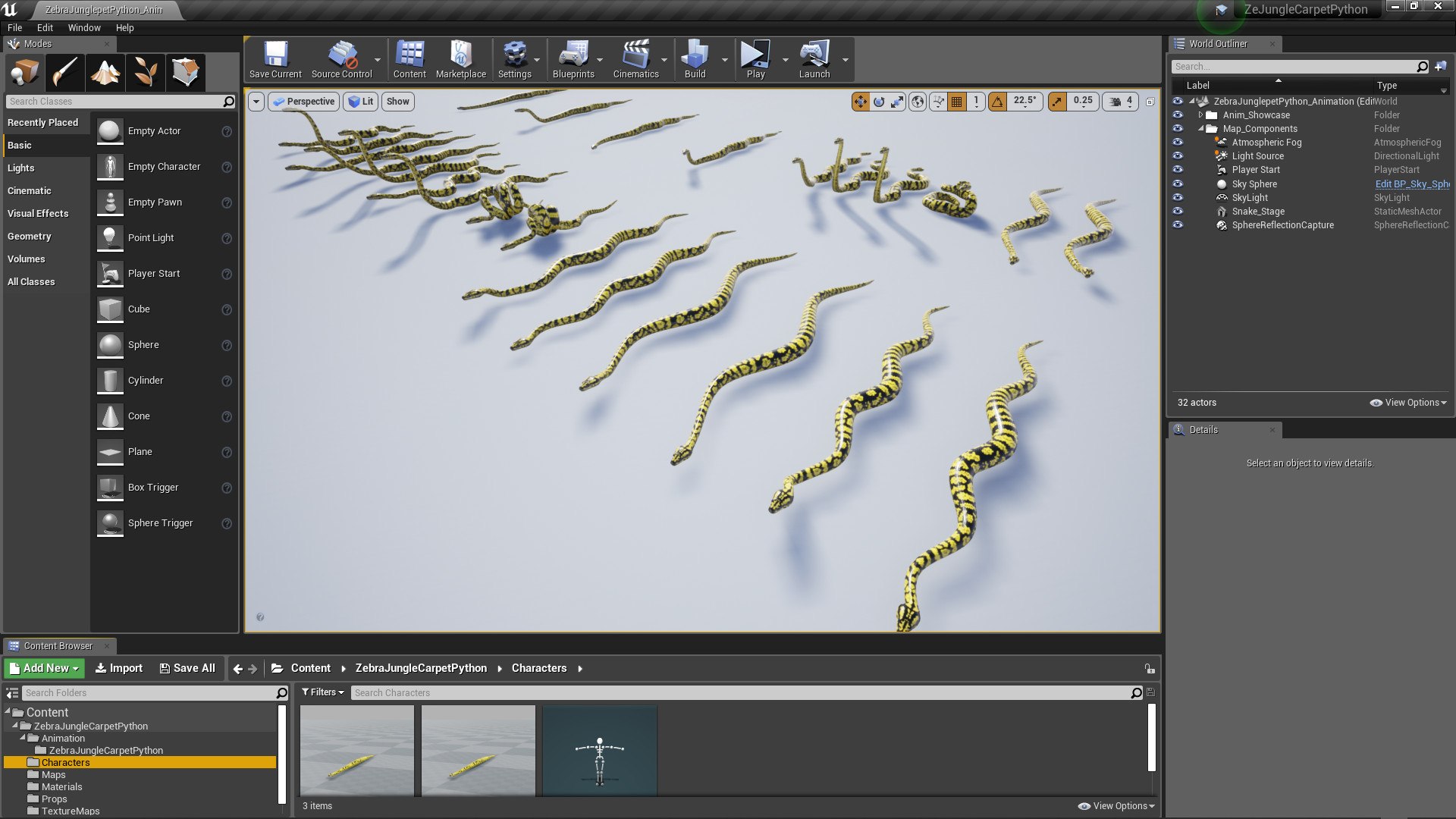
Task: Open Cinematics toolbar icon
Action: pyautogui.click(x=635, y=60)
